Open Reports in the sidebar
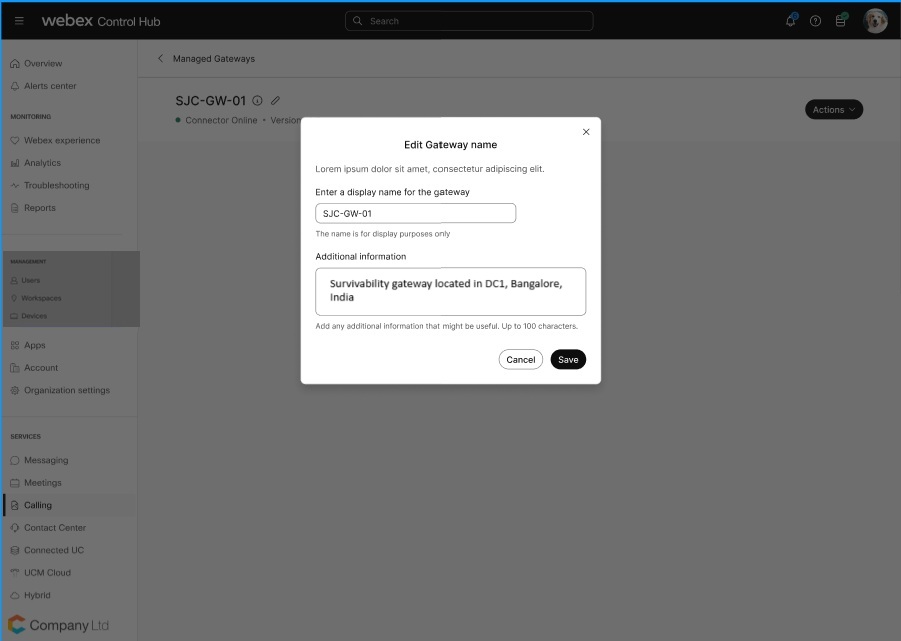Screen dimensions: 901x641 (40, 208)
